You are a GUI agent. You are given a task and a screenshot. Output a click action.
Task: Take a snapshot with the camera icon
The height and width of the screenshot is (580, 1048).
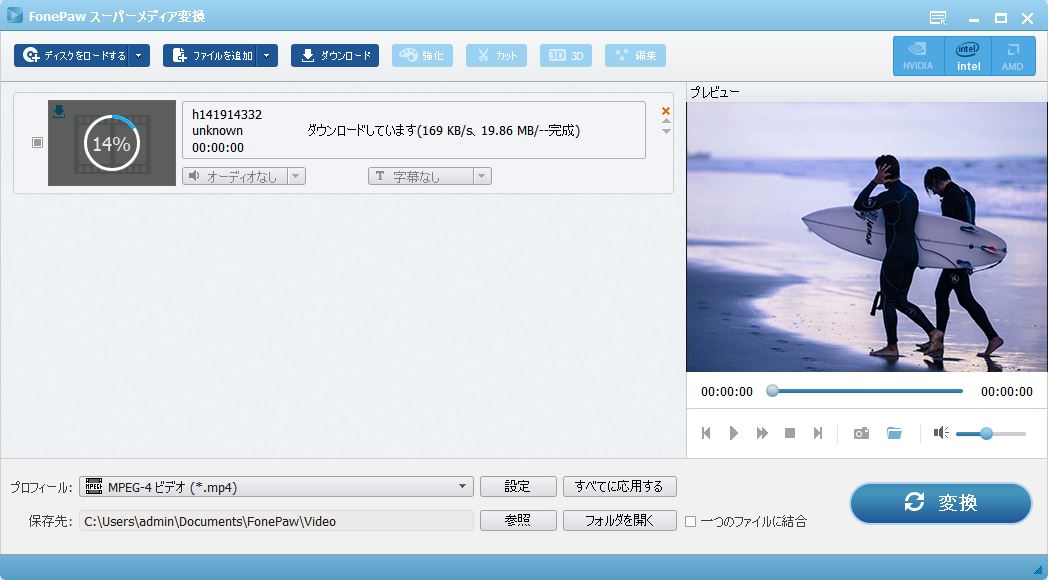coord(862,433)
